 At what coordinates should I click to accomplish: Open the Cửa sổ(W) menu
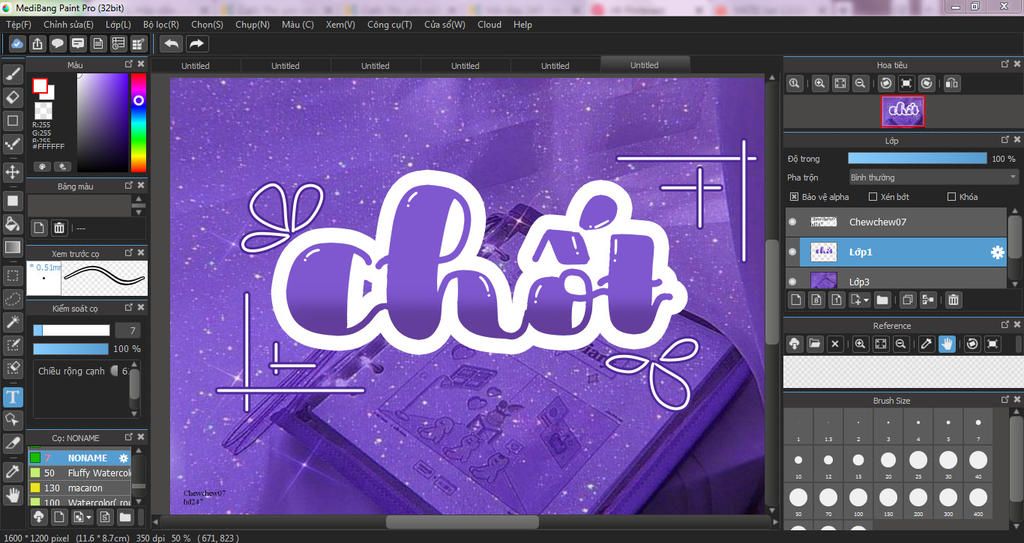[445, 24]
